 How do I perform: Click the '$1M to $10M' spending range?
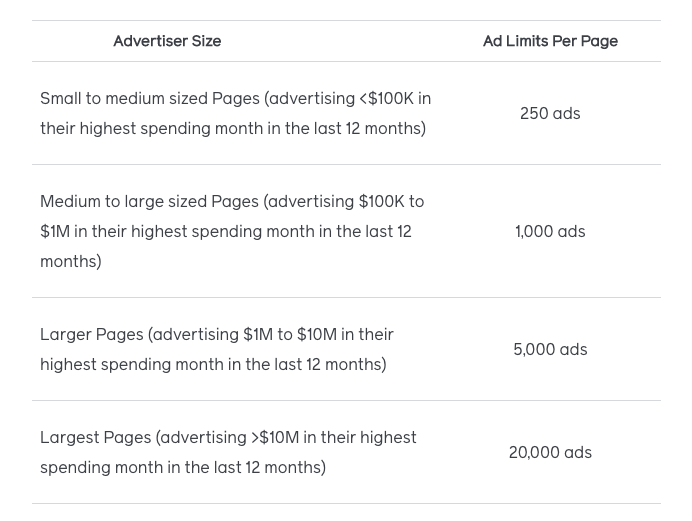click(x=290, y=335)
